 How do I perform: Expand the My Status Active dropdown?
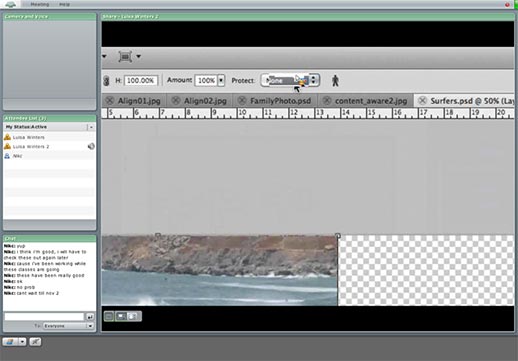click(91, 127)
